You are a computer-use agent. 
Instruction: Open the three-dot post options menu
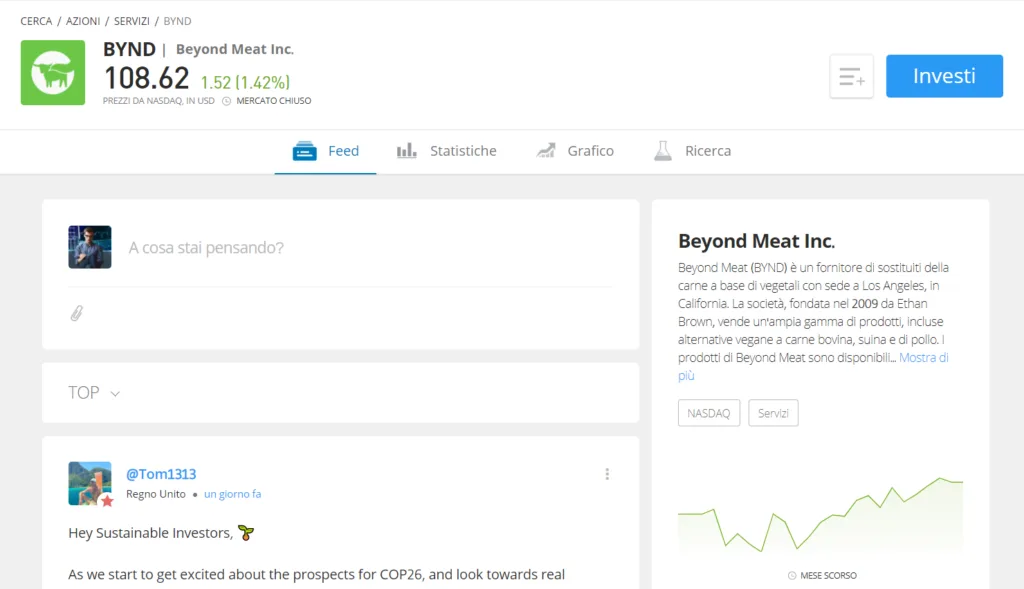point(607,474)
